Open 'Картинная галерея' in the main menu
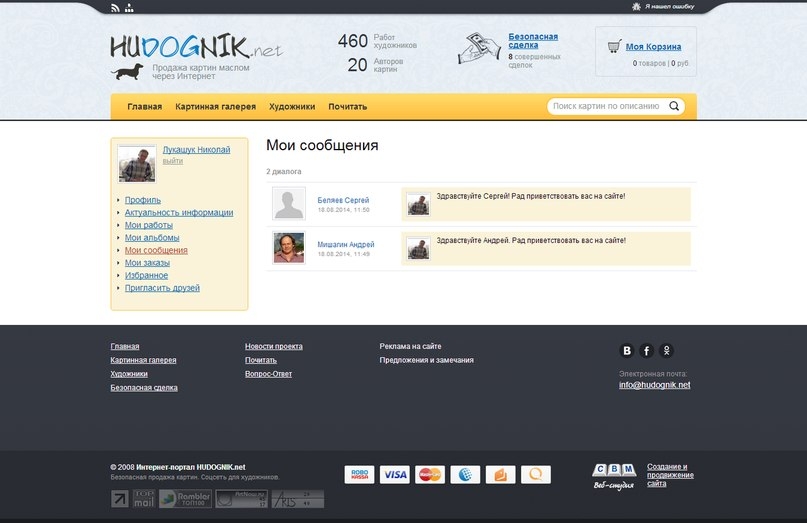The image size is (807, 523). (x=215, y=106)
